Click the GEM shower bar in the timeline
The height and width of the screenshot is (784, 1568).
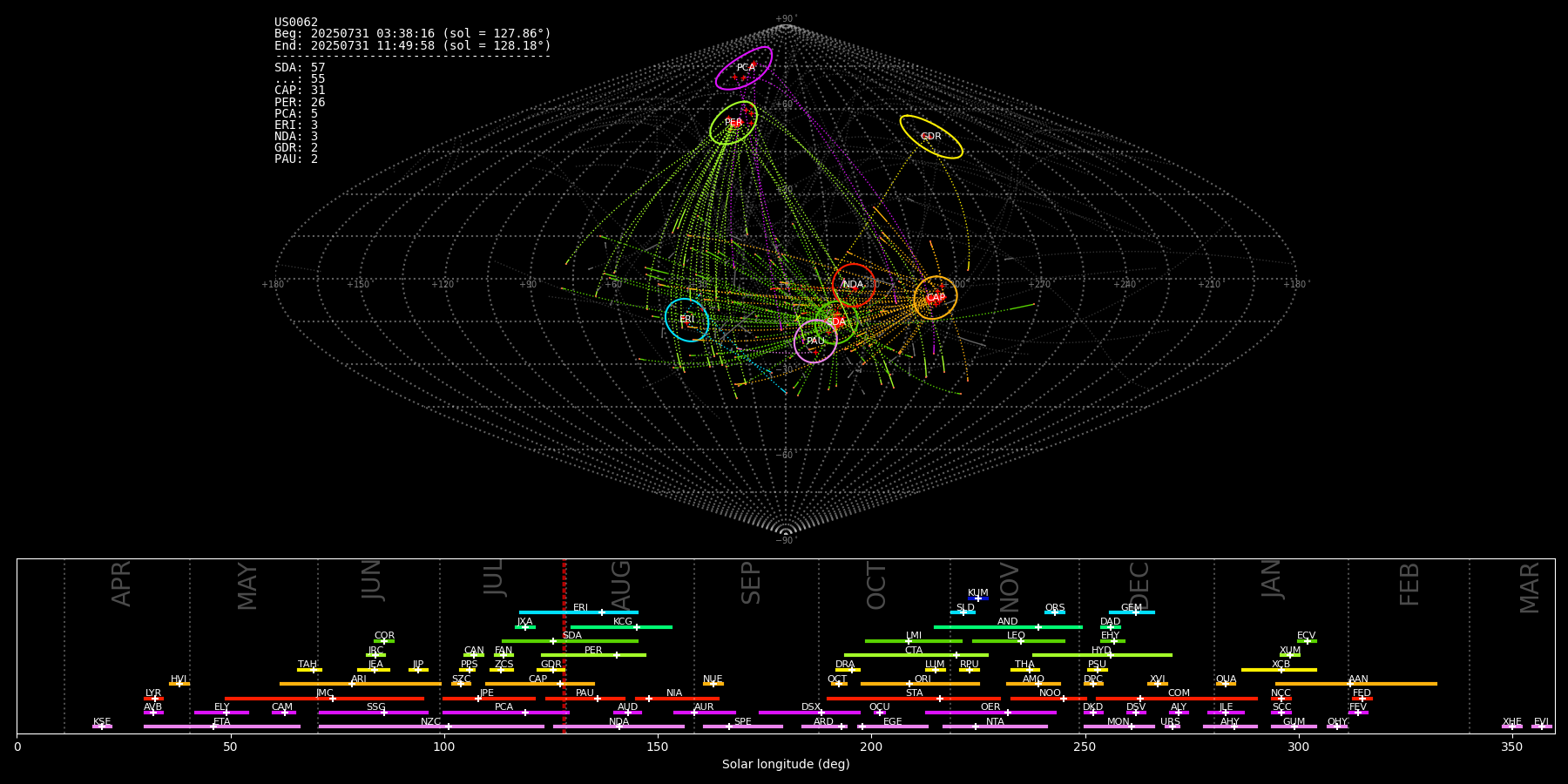[x=1132, y=612]
